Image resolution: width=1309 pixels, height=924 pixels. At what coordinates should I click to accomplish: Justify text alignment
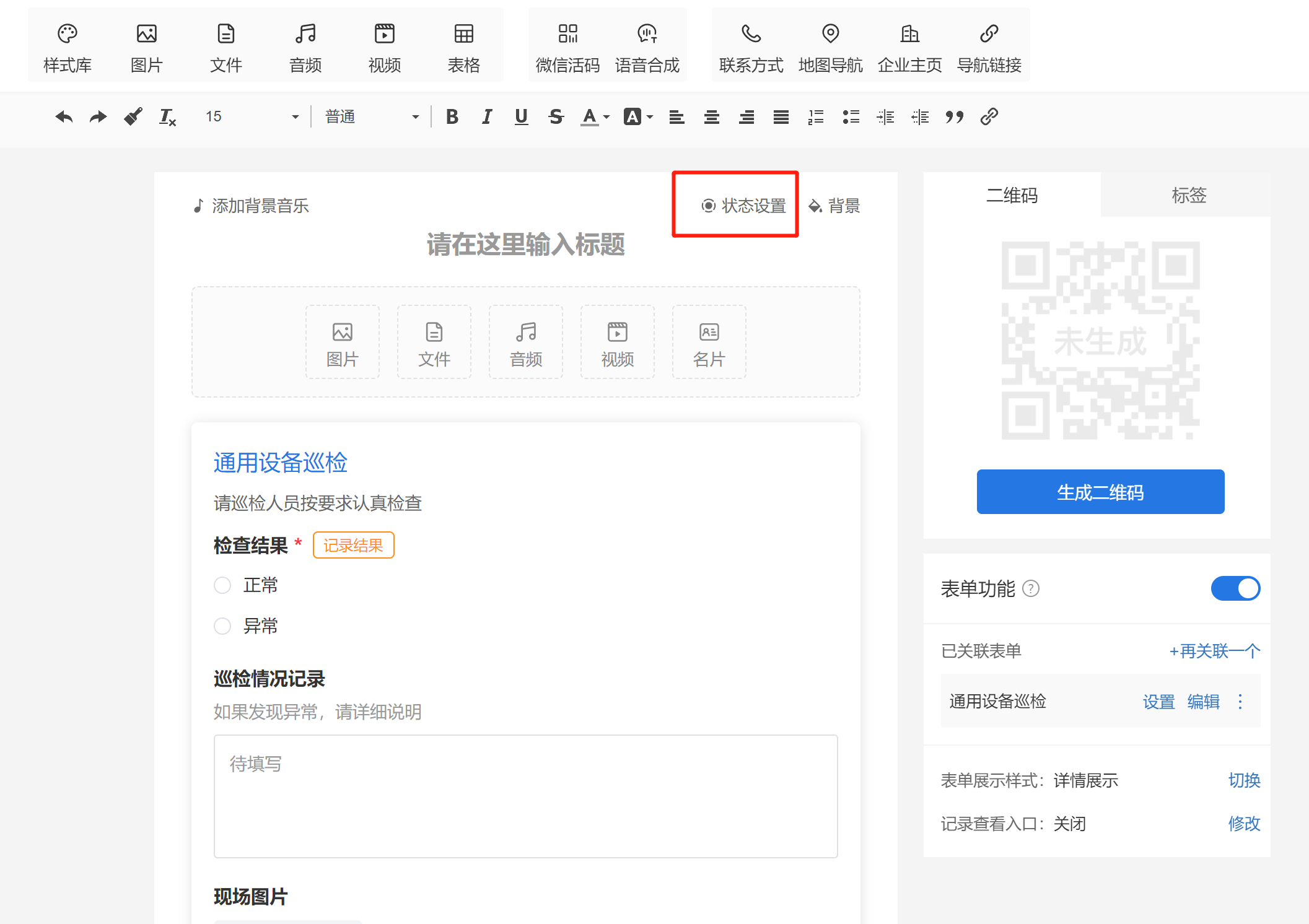pos(781,116)
